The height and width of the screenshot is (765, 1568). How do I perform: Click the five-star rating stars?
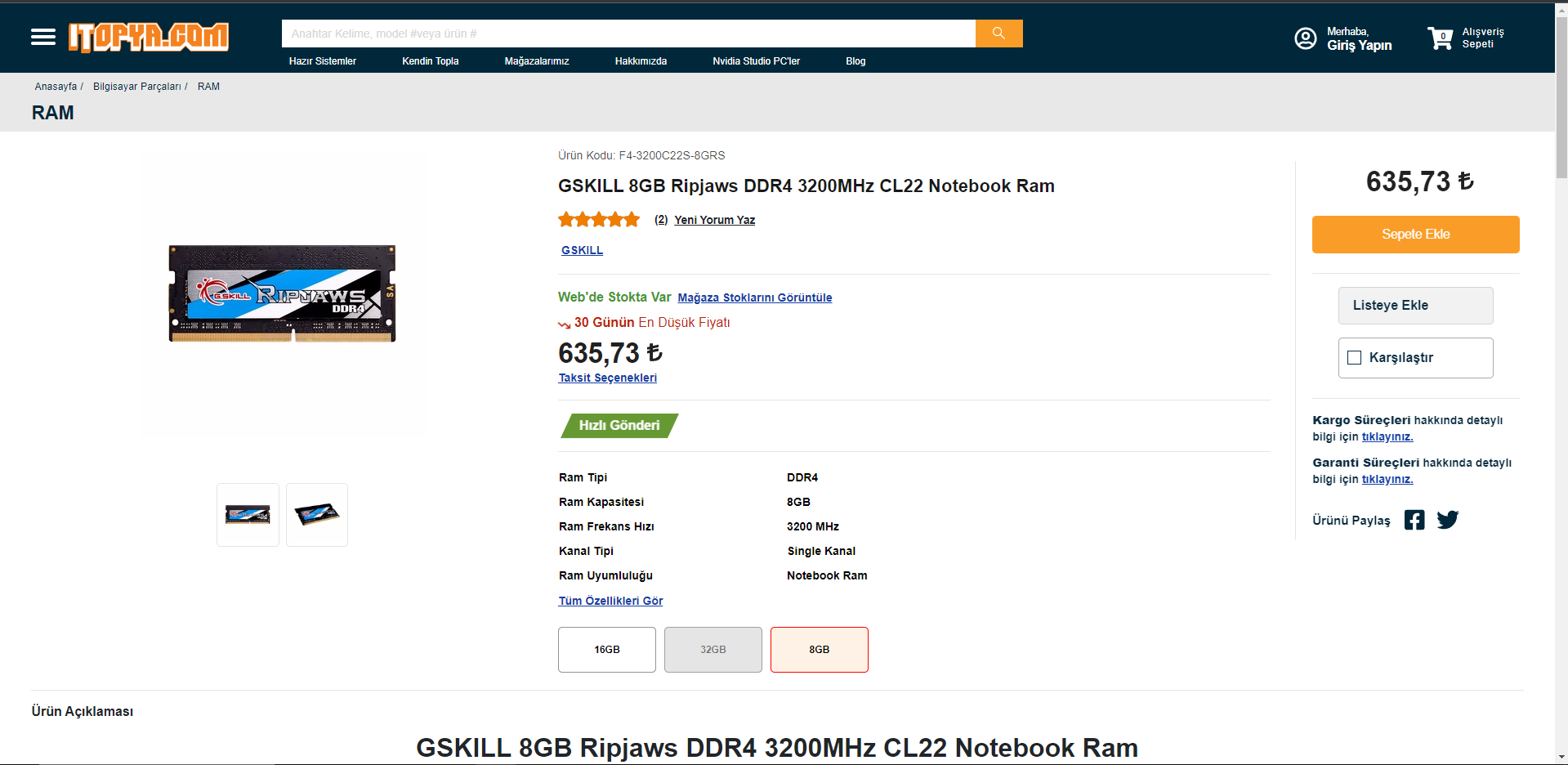pos(599,219)
